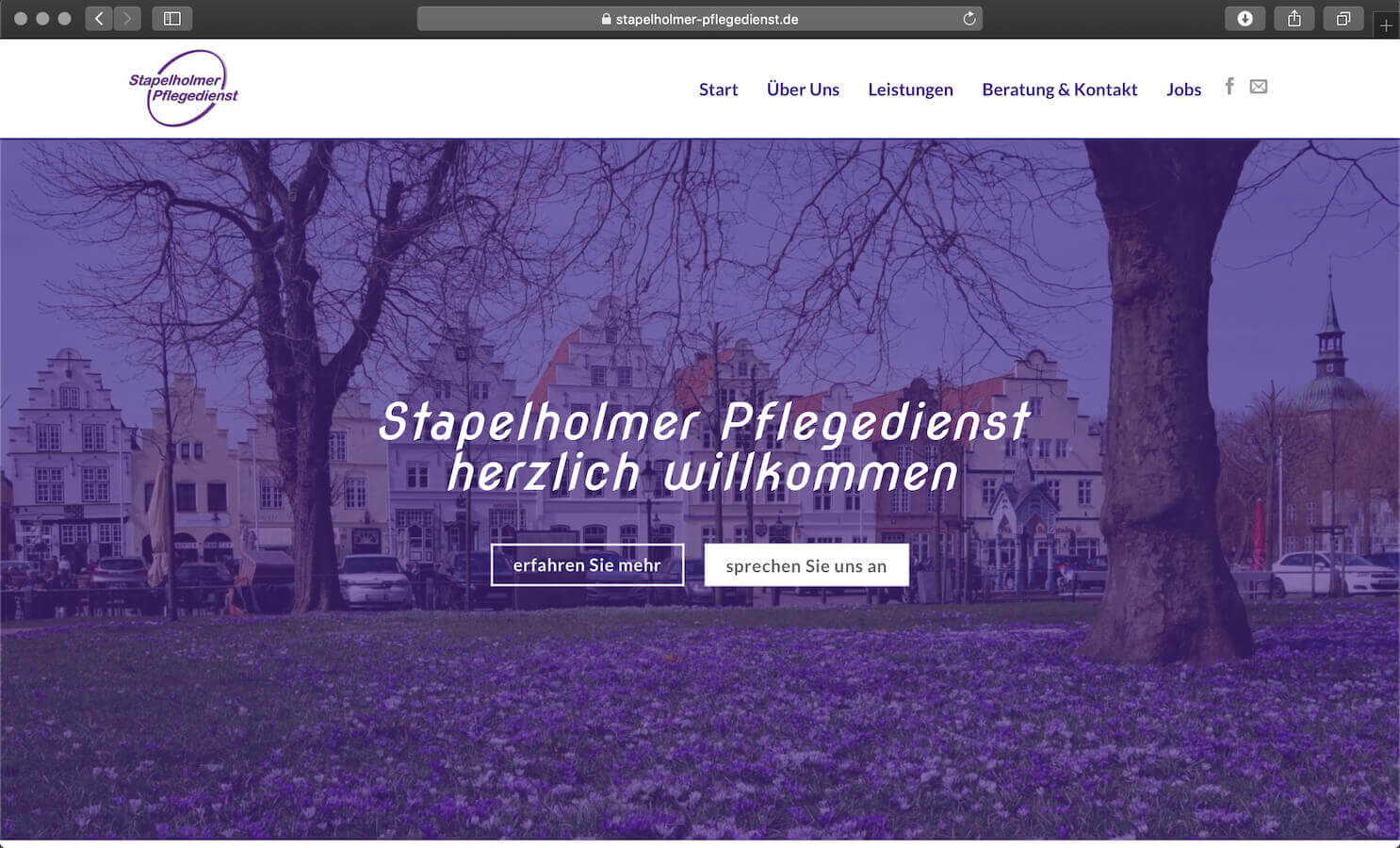This screenshot has width=1400, height=848.
Task: Open the Über Uns menu item
Action: point(803,90)
